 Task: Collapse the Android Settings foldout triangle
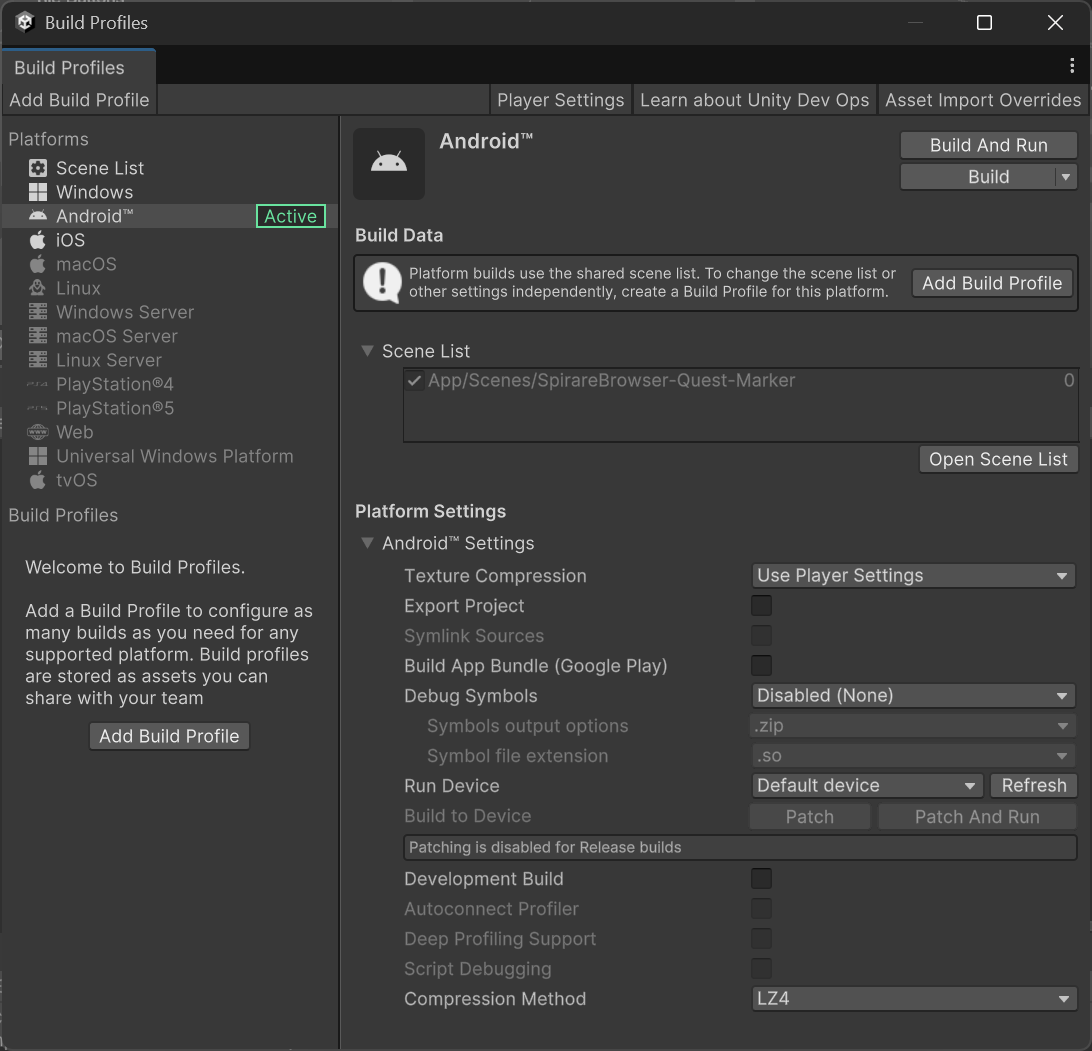click(x=367, y=543)
